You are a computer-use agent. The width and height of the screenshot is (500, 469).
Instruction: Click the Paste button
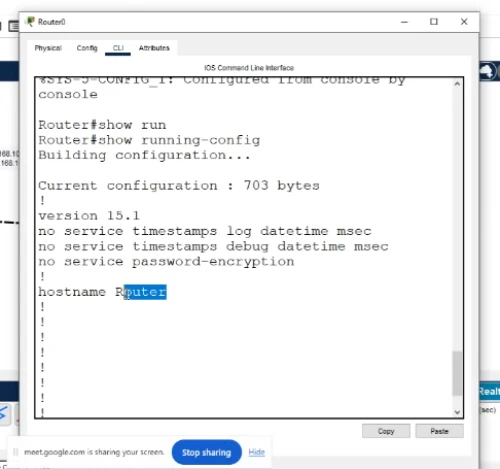tap(439, 431)
